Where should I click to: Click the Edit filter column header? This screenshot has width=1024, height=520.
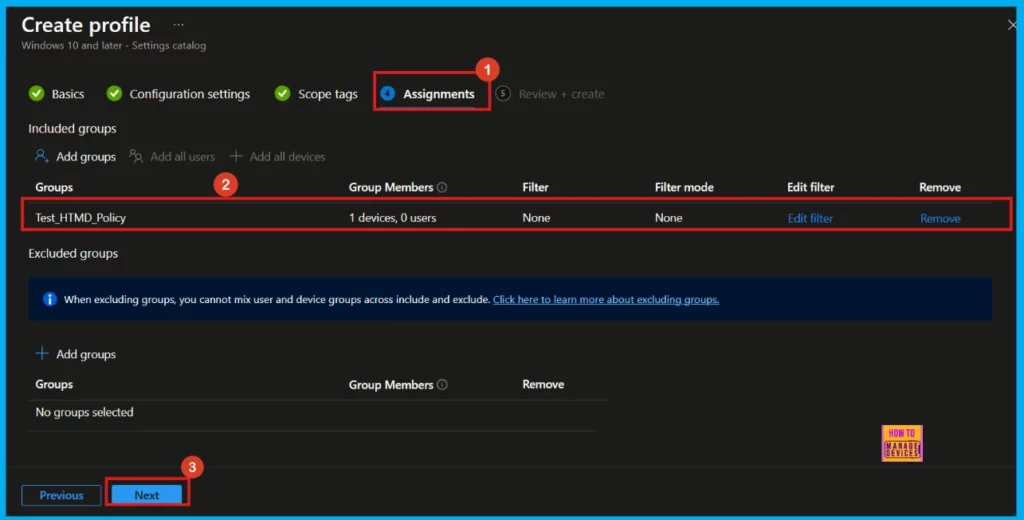[x=811, y=187]
